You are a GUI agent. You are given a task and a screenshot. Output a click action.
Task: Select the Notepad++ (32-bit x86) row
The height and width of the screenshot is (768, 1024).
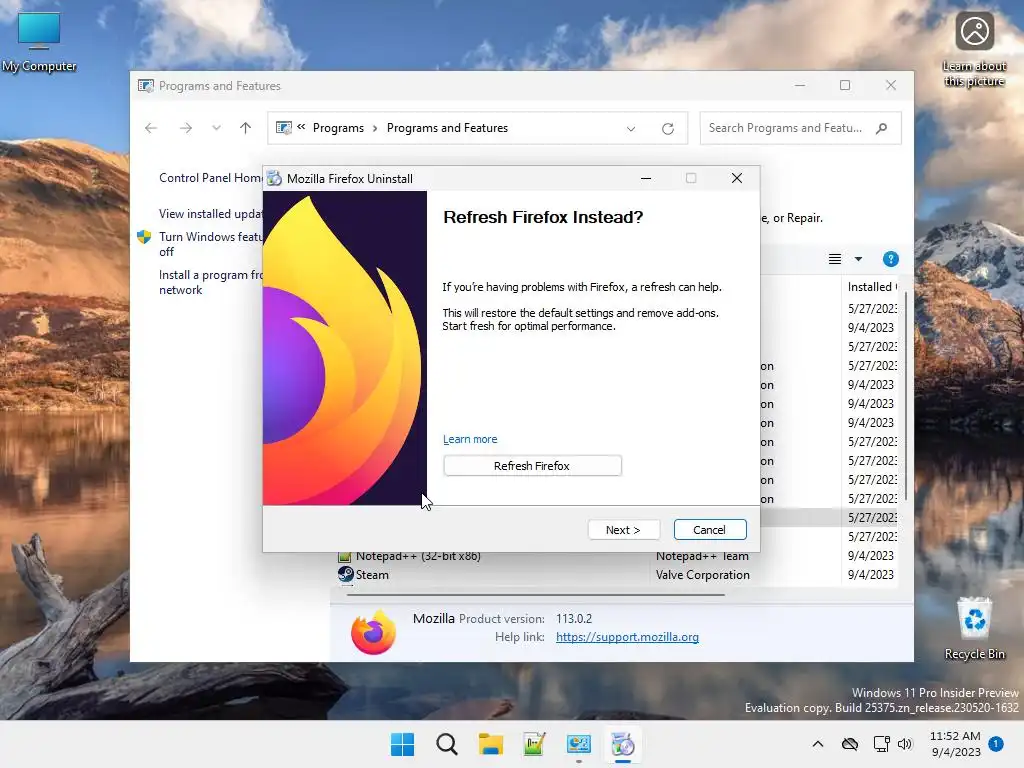point(617,556)
